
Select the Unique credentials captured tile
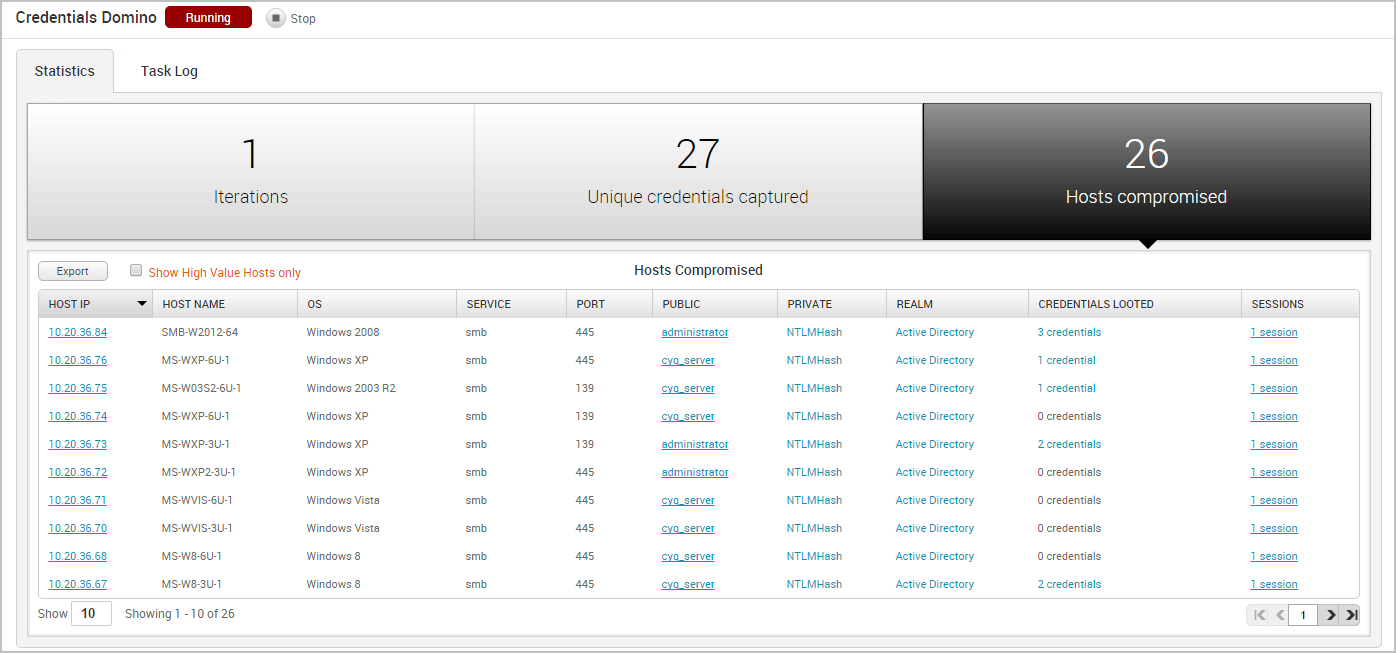(697, 171)
